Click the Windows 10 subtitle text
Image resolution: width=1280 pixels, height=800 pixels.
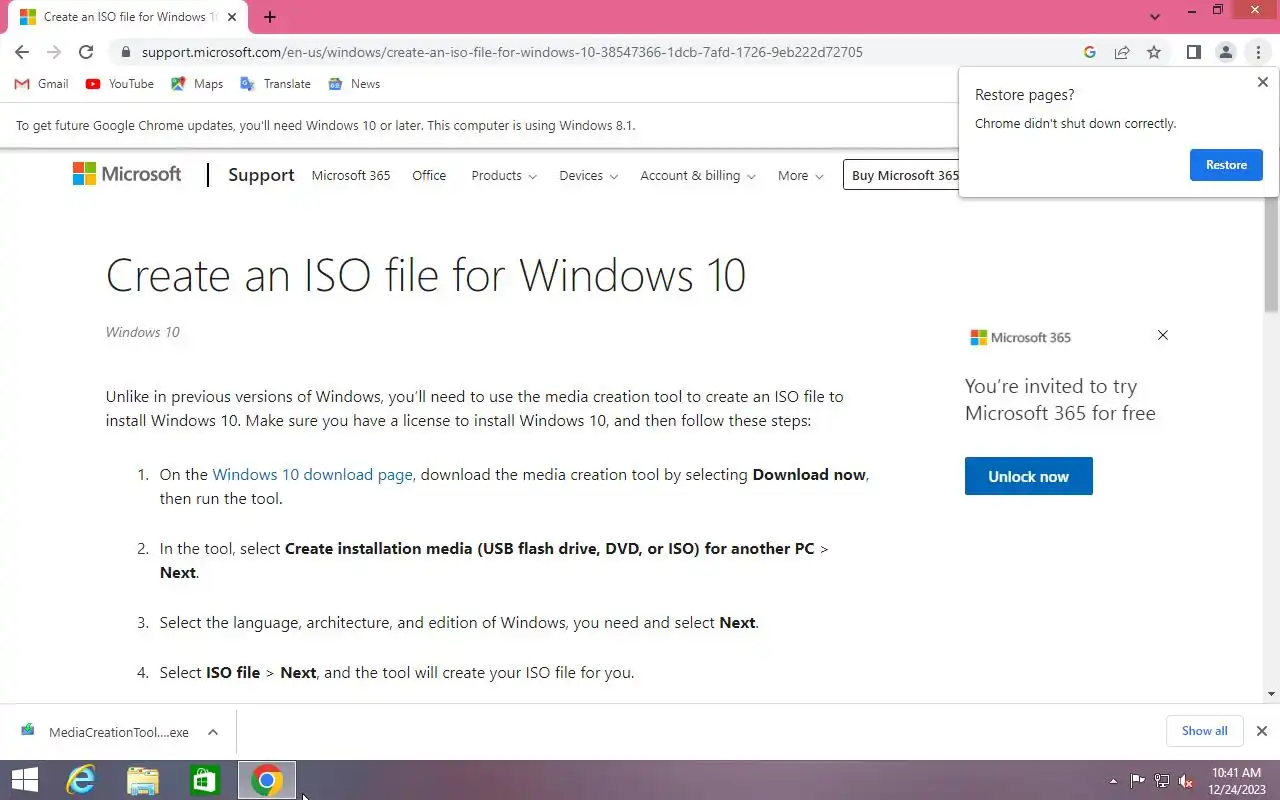point(143,332)
